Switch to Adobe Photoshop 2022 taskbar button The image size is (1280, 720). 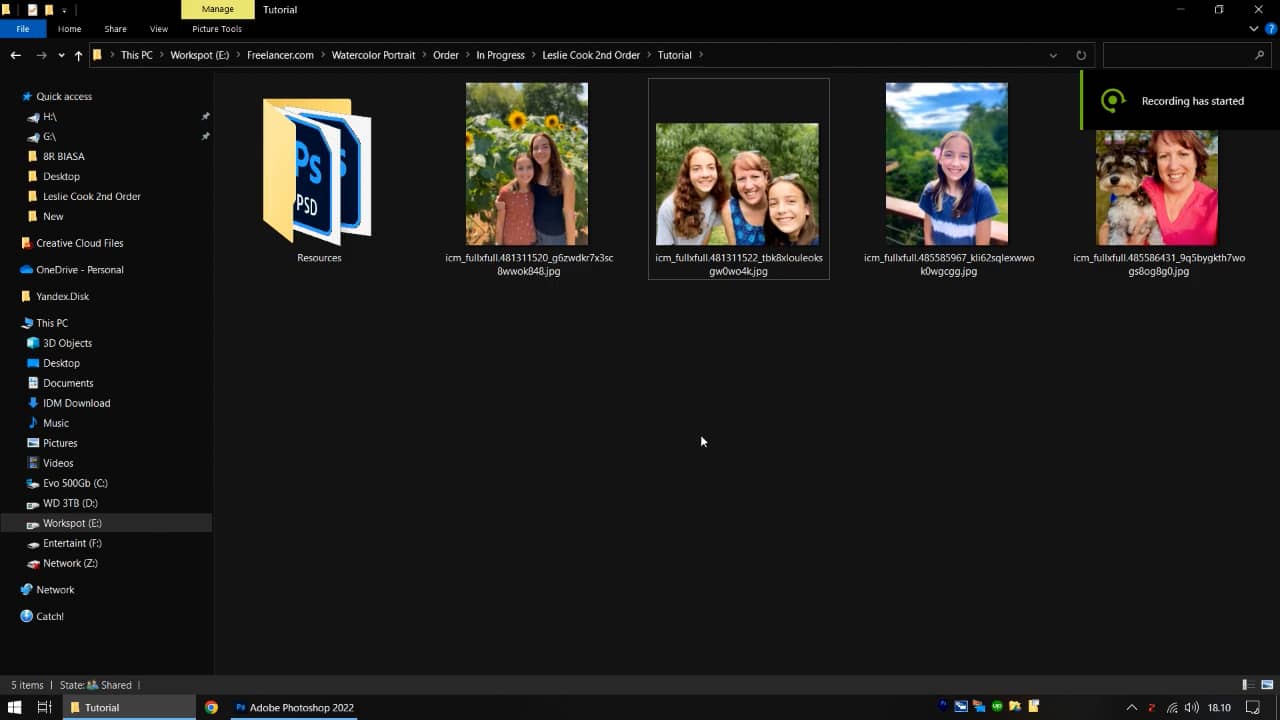294,707
